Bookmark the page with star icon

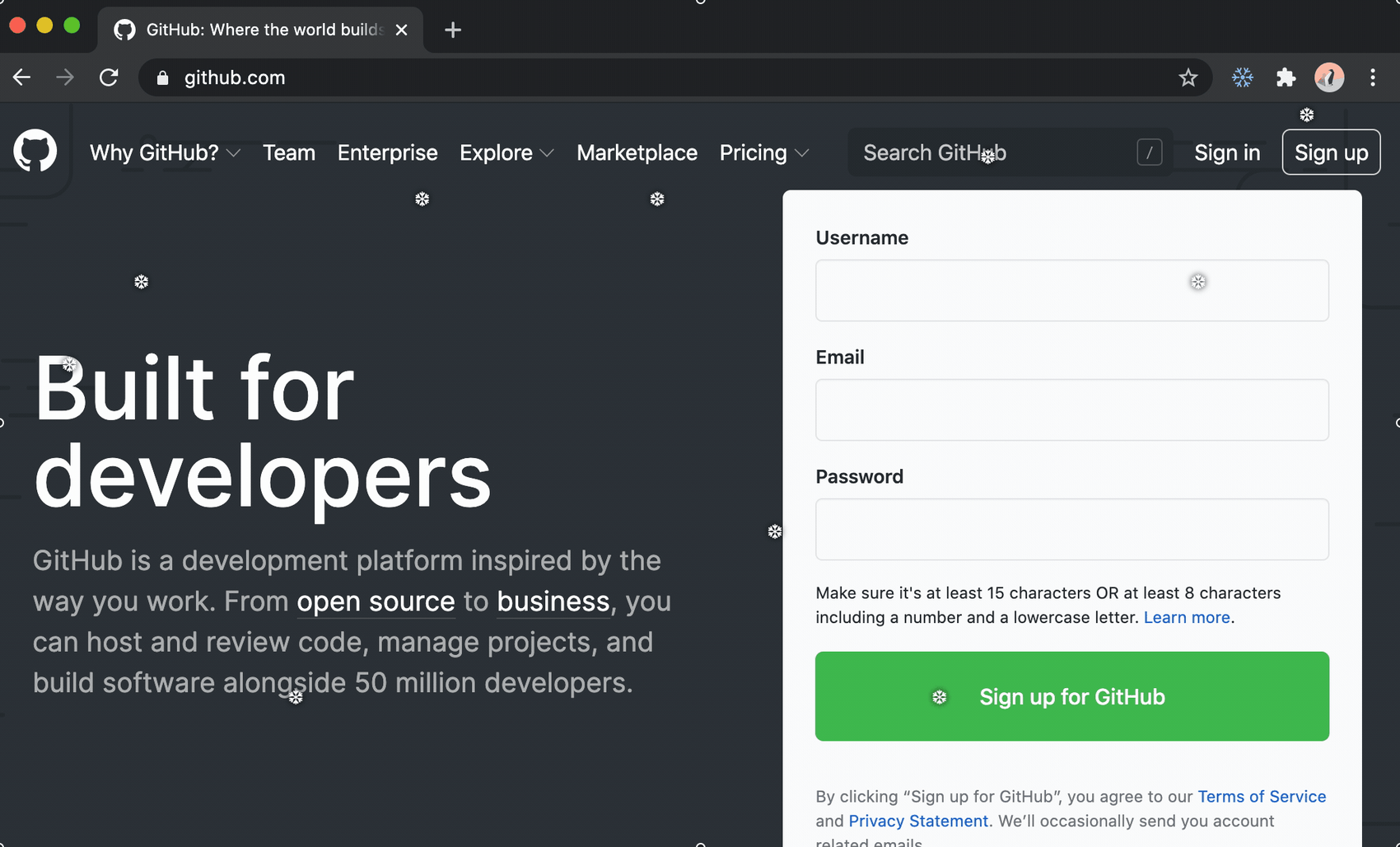click(1188, 77)
